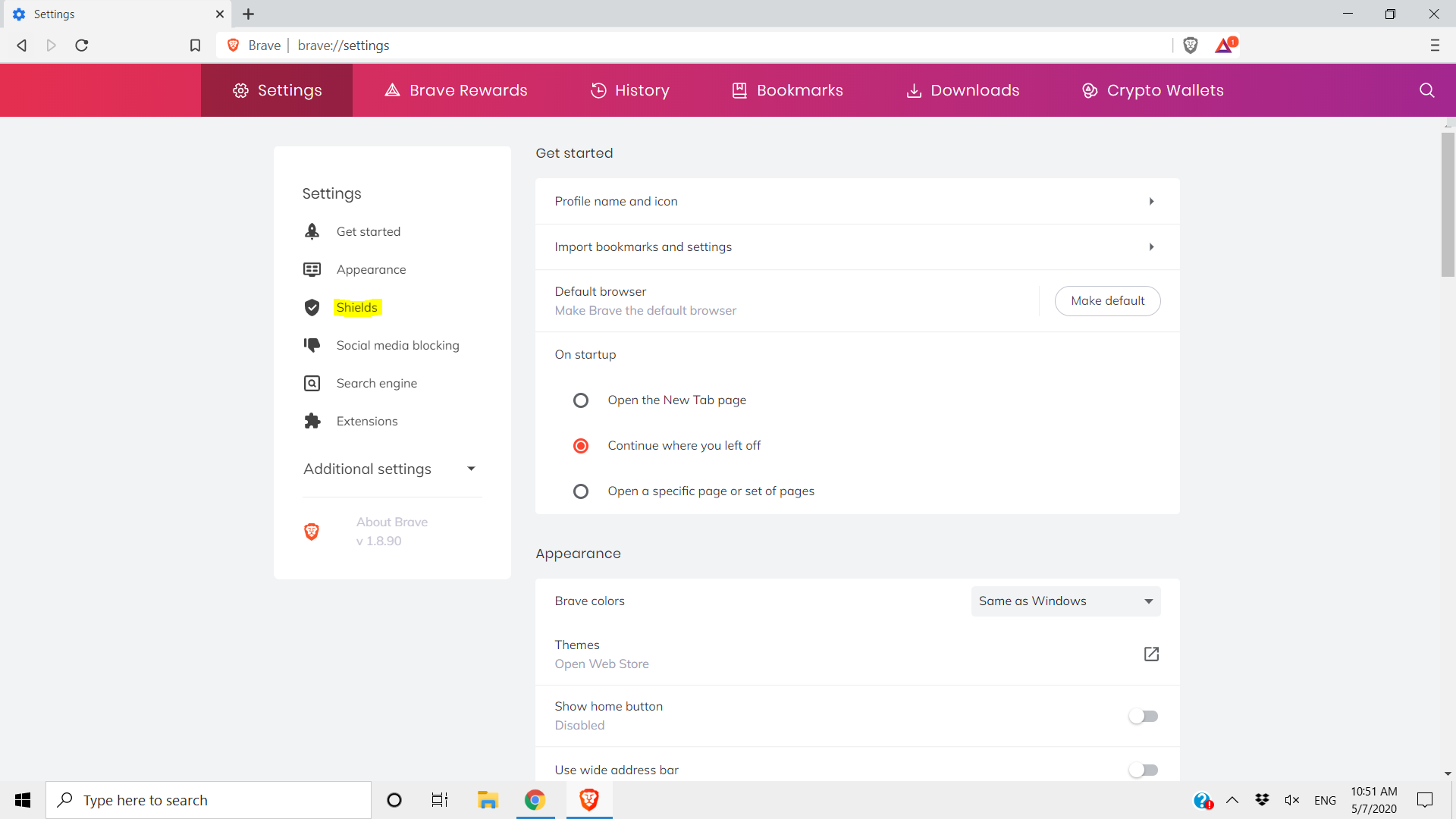Click the Brave icon in the Windows taskbar
The height and width of the screenshot is (819, 1456).
588,800
